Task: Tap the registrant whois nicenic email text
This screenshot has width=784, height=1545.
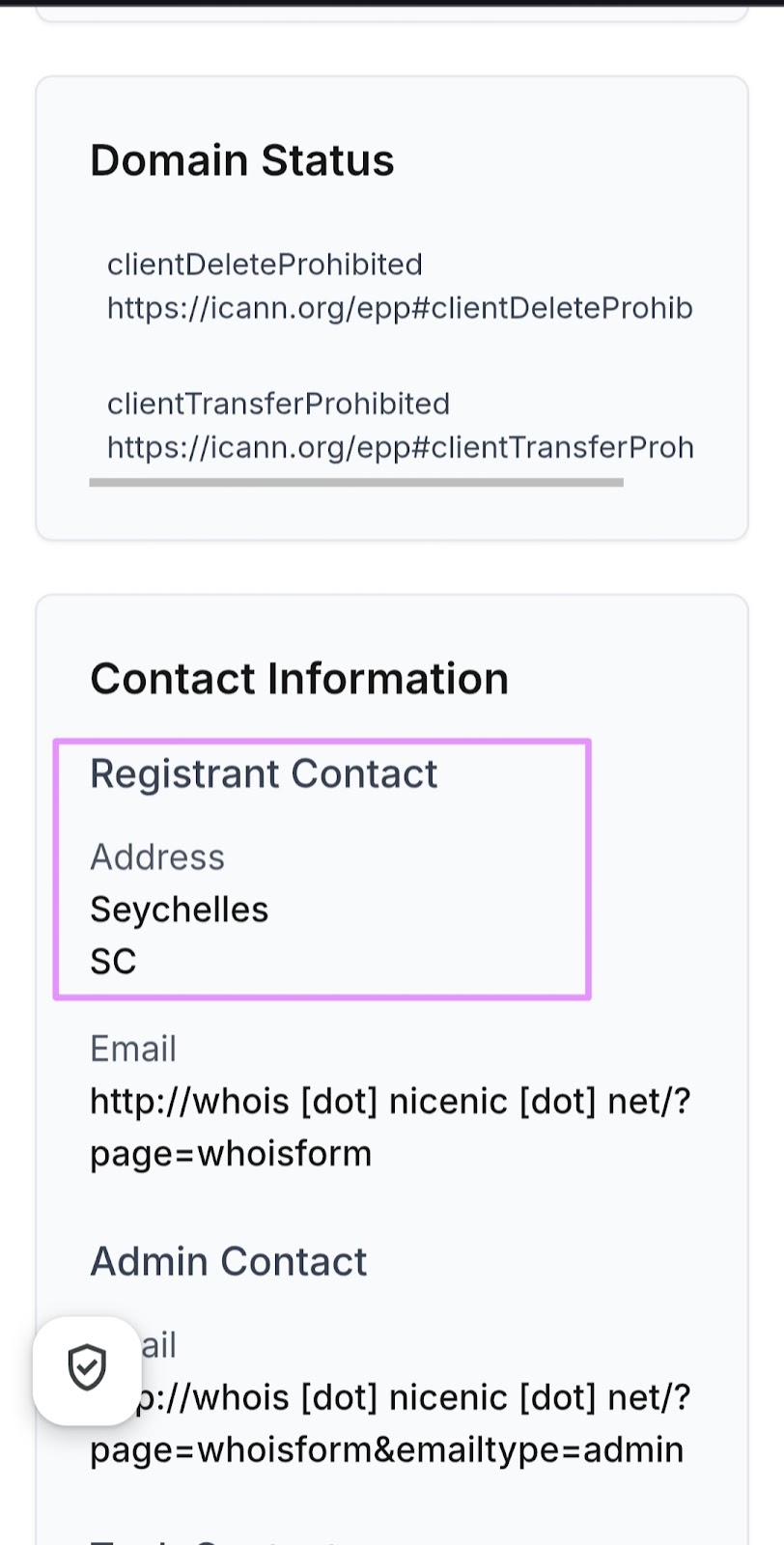Action: [390, 1101]
